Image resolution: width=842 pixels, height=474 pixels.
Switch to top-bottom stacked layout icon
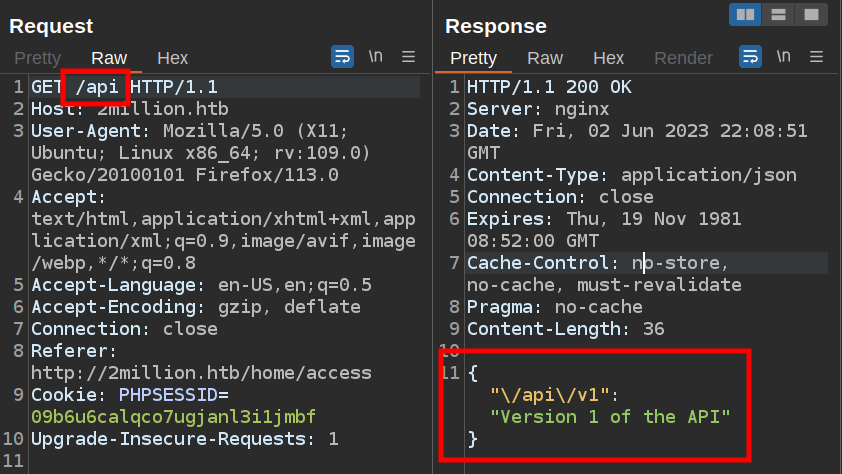pos(777,15)
